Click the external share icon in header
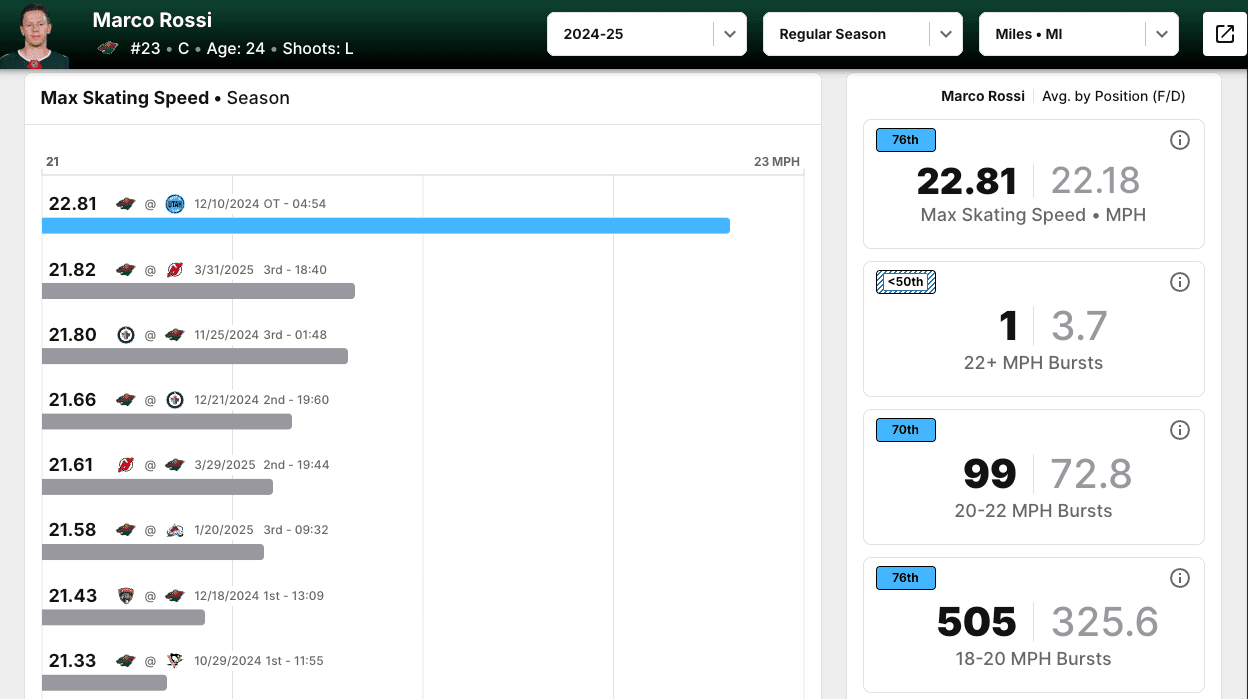The width and height of the screenshot is (1248, 699). pyautogui.click(x=1225, y=34)
